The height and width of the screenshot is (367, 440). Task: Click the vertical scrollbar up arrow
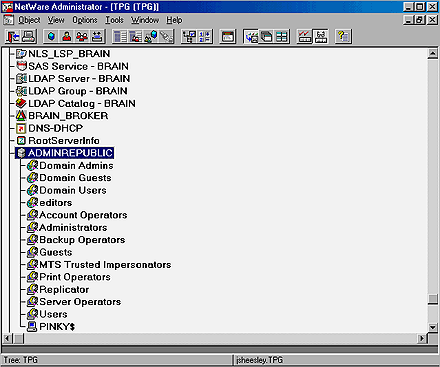(x=433, y=54)
